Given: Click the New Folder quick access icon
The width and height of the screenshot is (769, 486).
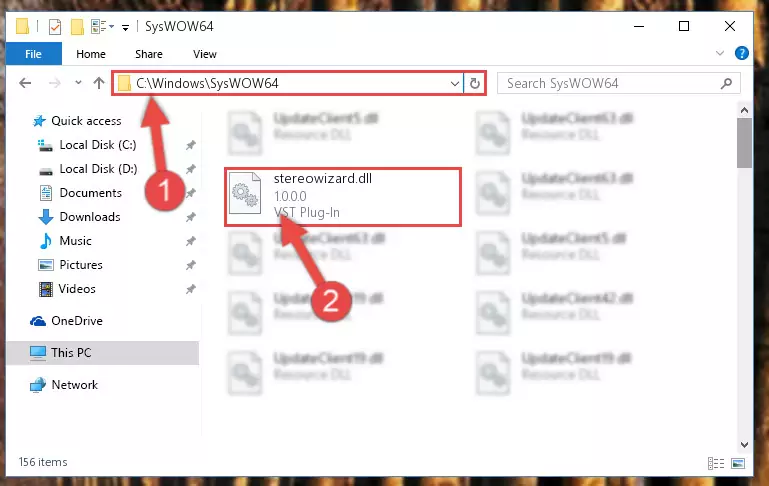Looking at the screenshot, I should pyautogui.click(x=77, y=26).
